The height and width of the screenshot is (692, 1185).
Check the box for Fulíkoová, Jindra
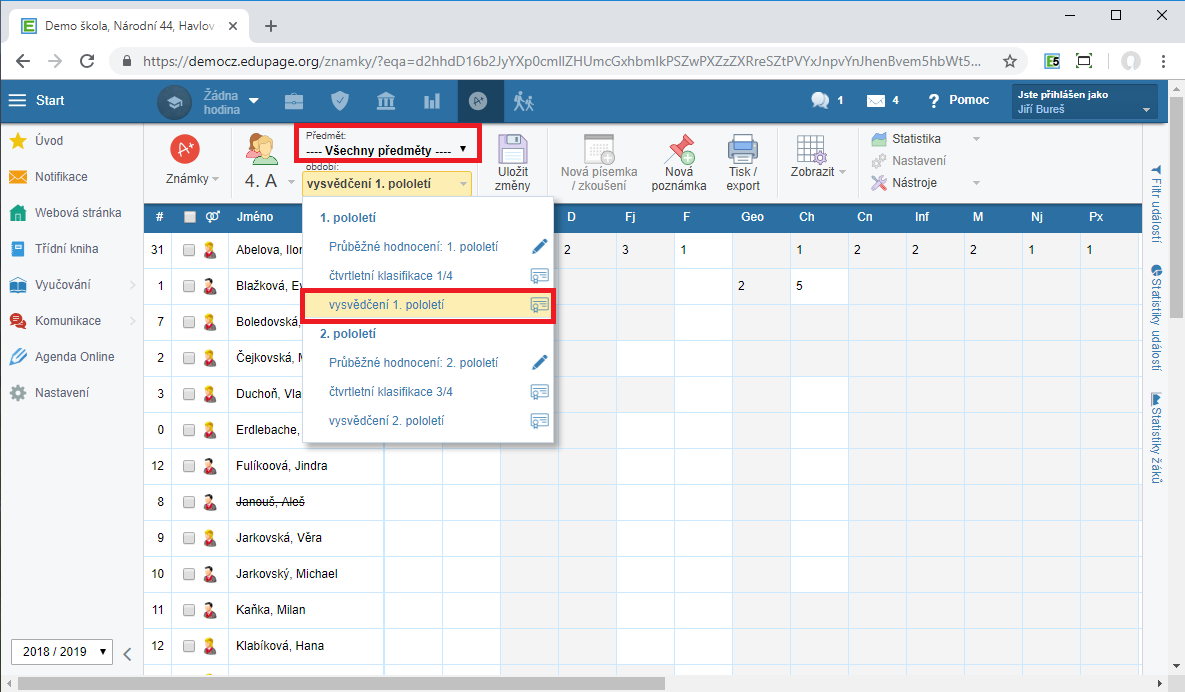pos(189,466)
